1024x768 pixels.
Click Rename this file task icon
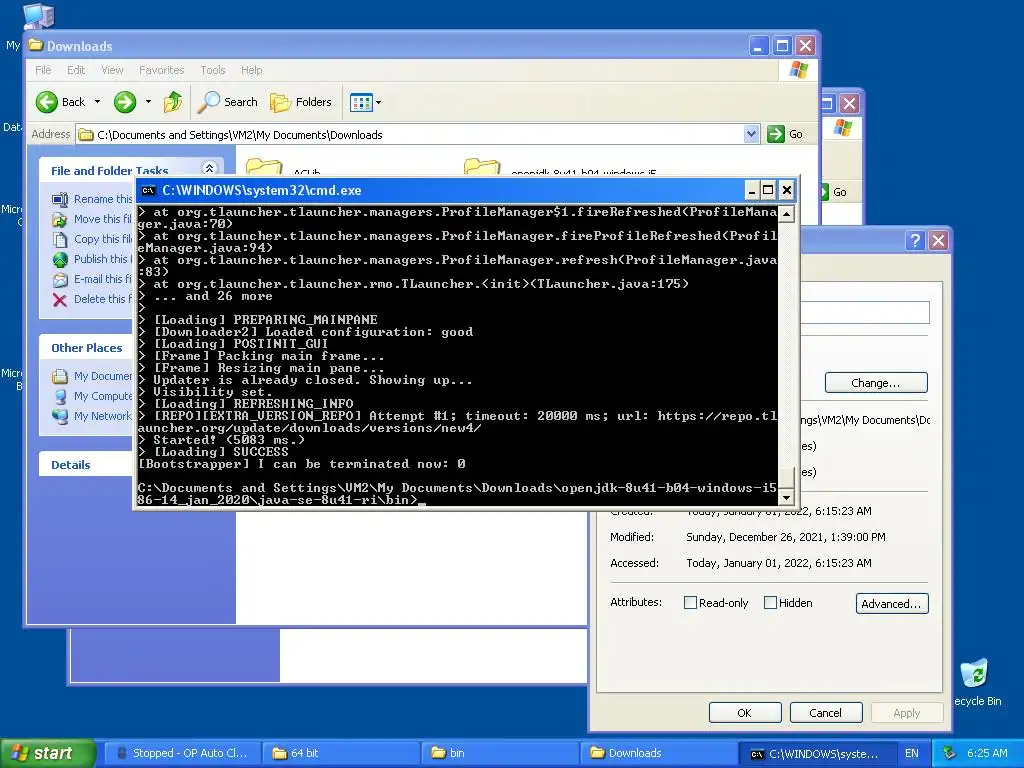pos(60,199)
